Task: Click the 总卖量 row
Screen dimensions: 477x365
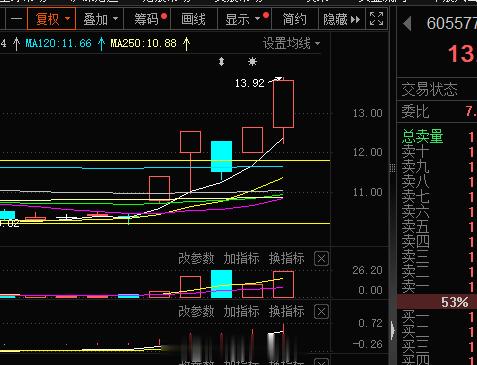Action: click(x=437, y=137)
